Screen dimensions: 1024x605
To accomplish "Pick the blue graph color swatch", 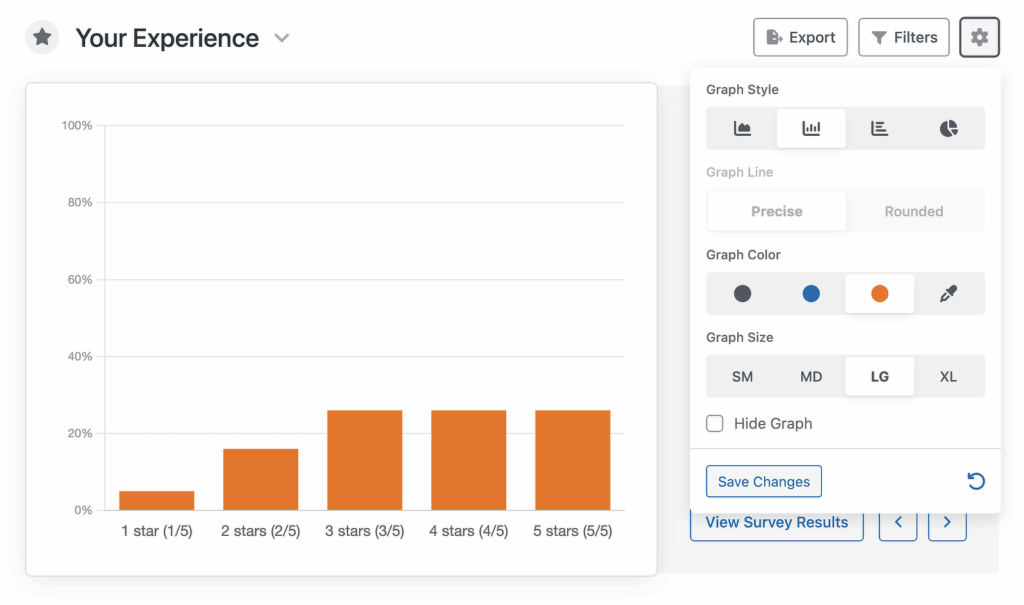I will point(810,293).
